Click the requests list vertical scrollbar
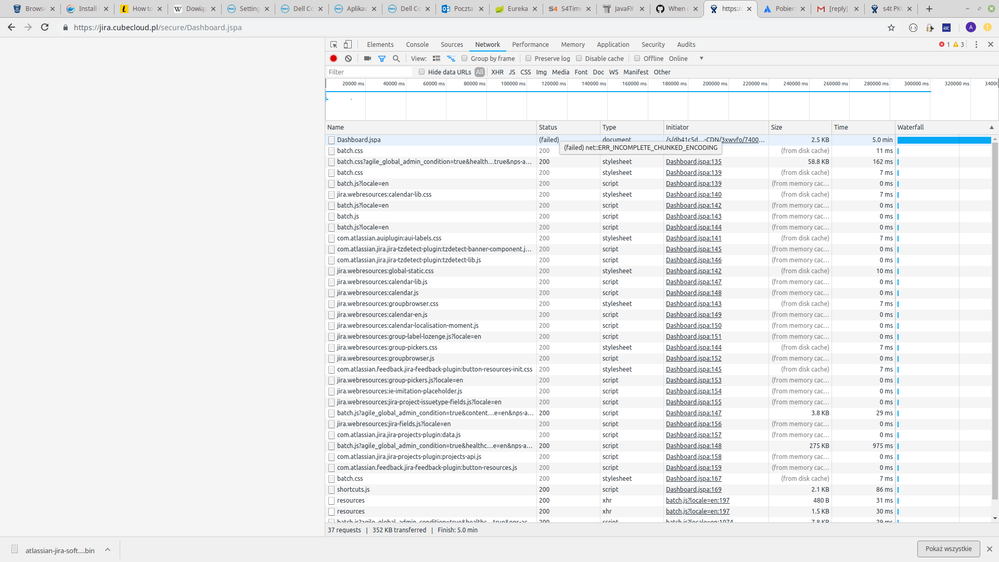This screenshot has width=999, height=562. click(x=995, y=319)
